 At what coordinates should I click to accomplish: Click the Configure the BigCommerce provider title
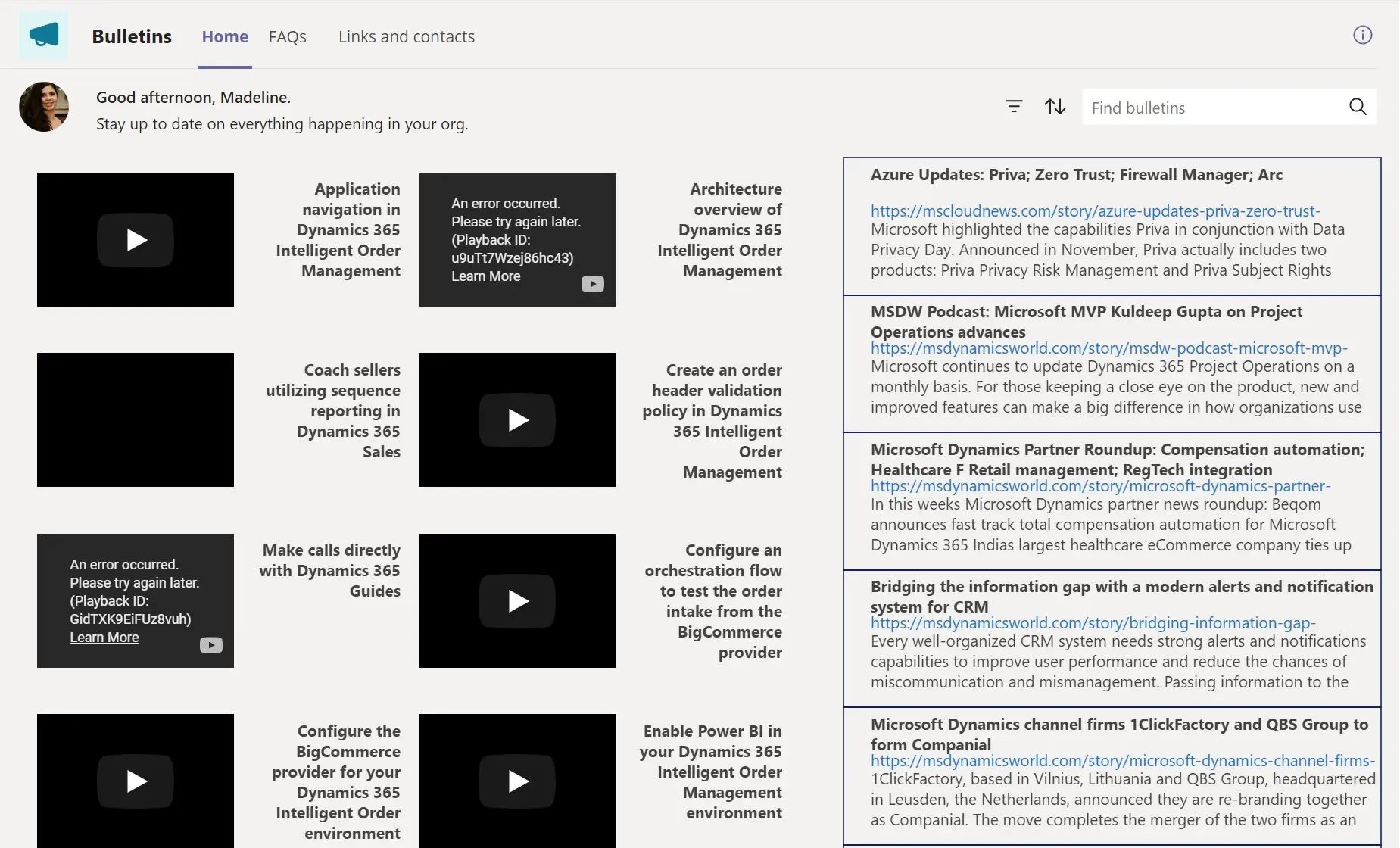[x=336, y=782]
